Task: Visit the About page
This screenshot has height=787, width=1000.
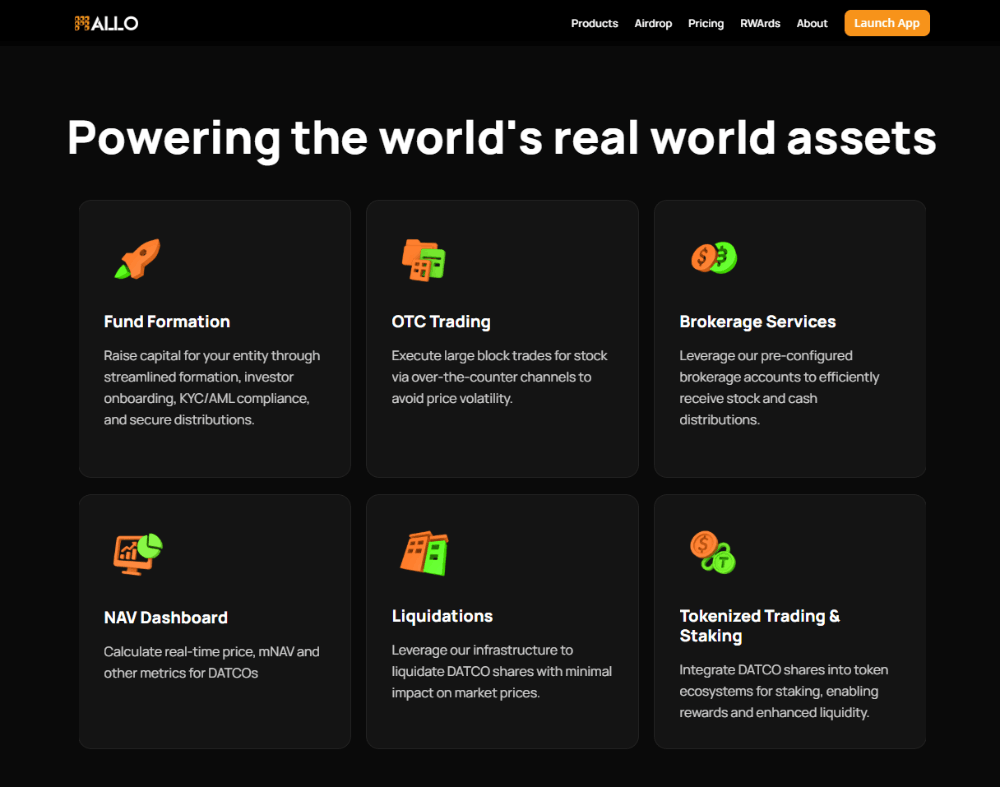Action: [x=811, y=23]
